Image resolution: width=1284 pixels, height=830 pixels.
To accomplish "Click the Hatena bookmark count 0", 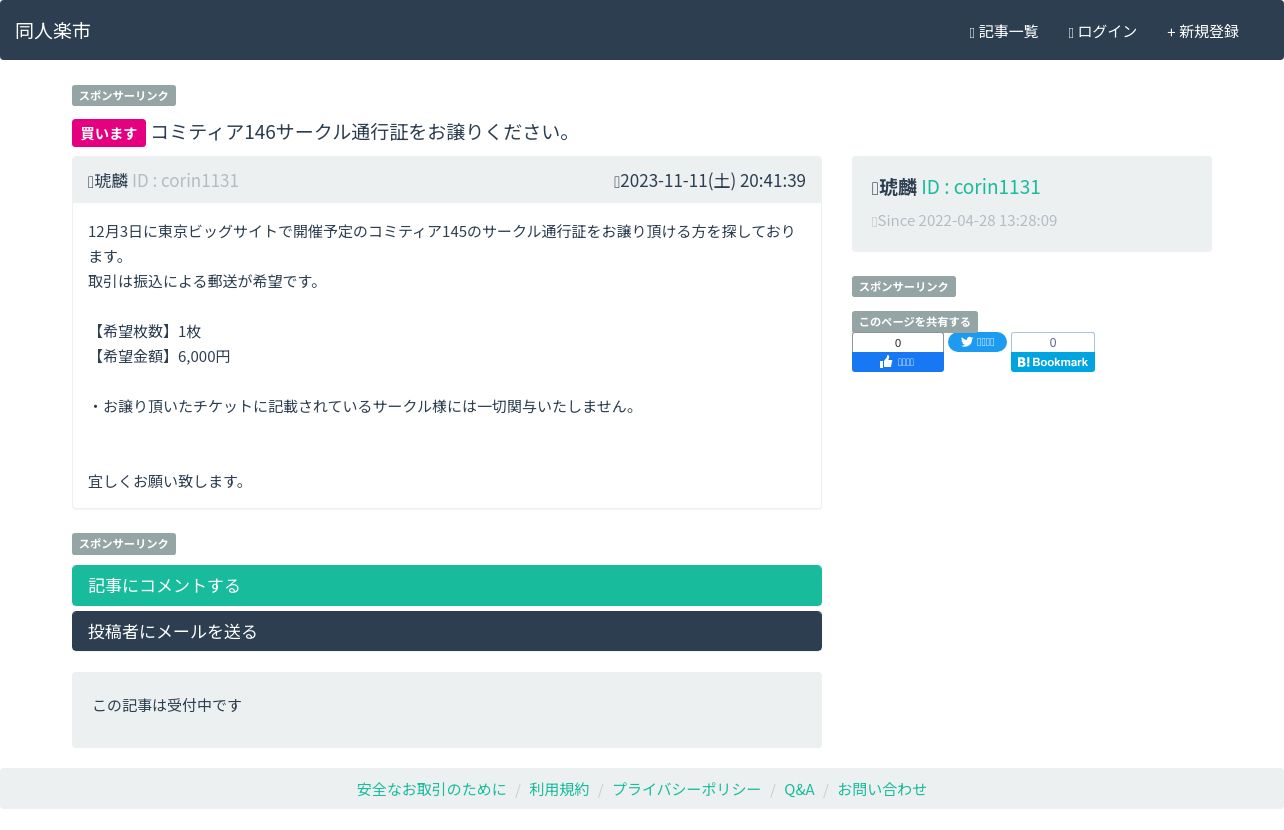I will 1053,342.
